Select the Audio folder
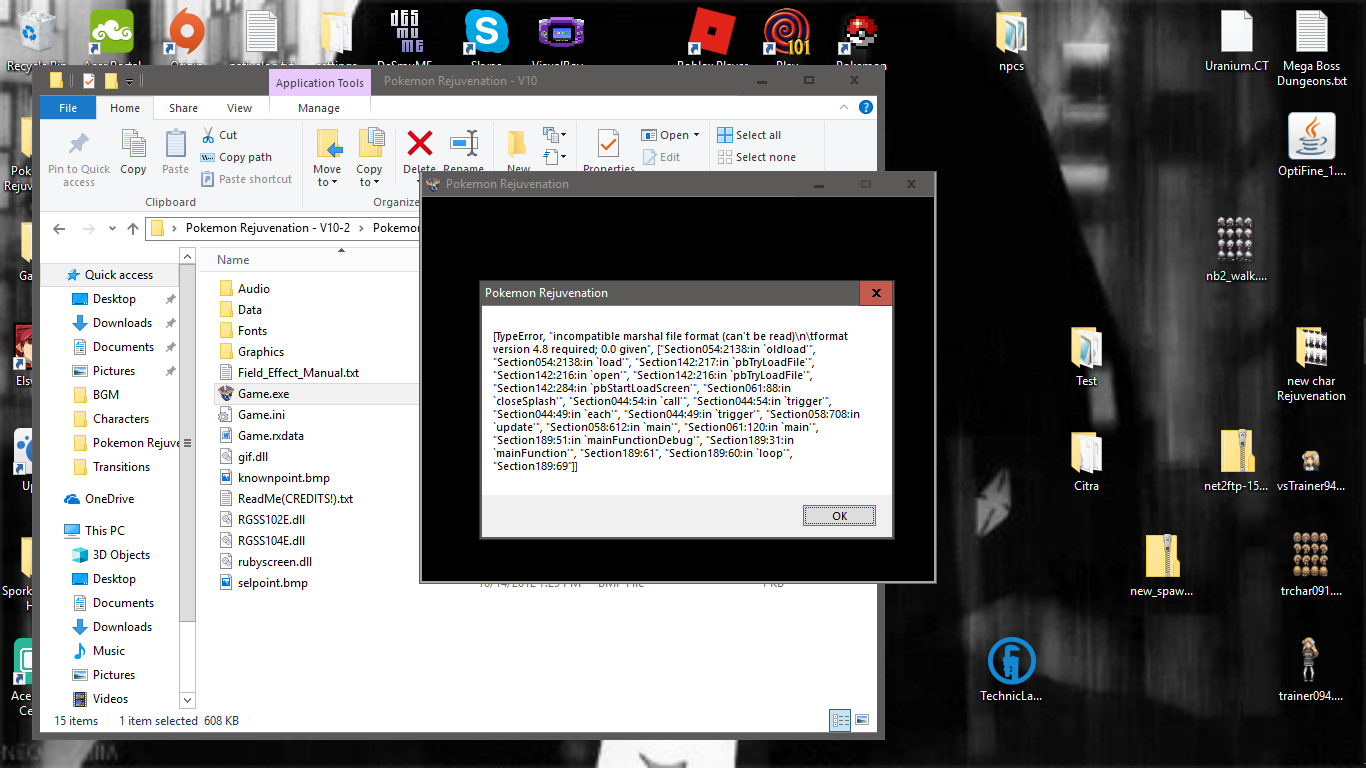 click(x=254, y=288)
